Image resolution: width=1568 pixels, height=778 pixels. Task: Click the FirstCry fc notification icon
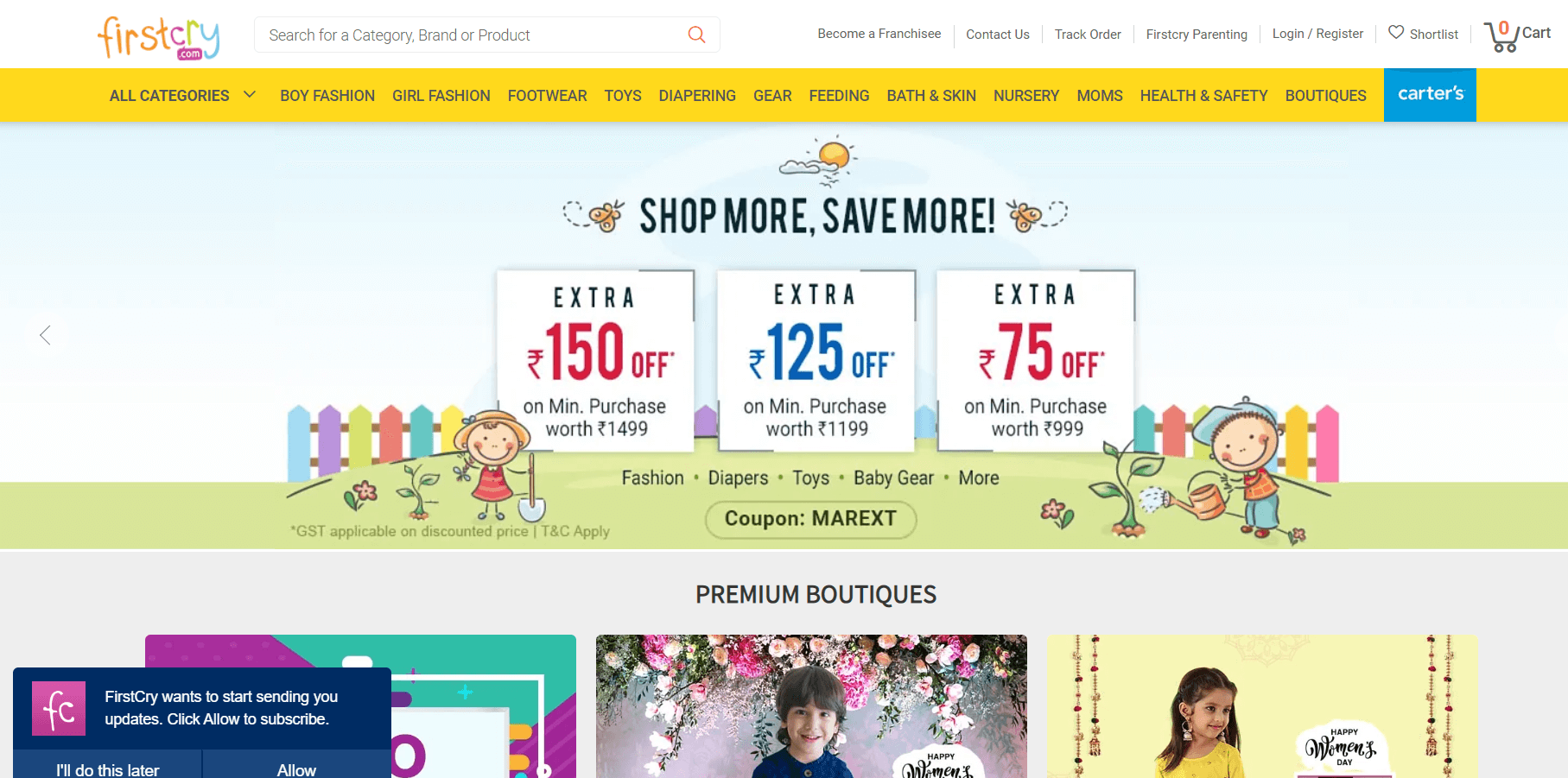(59, 708)
